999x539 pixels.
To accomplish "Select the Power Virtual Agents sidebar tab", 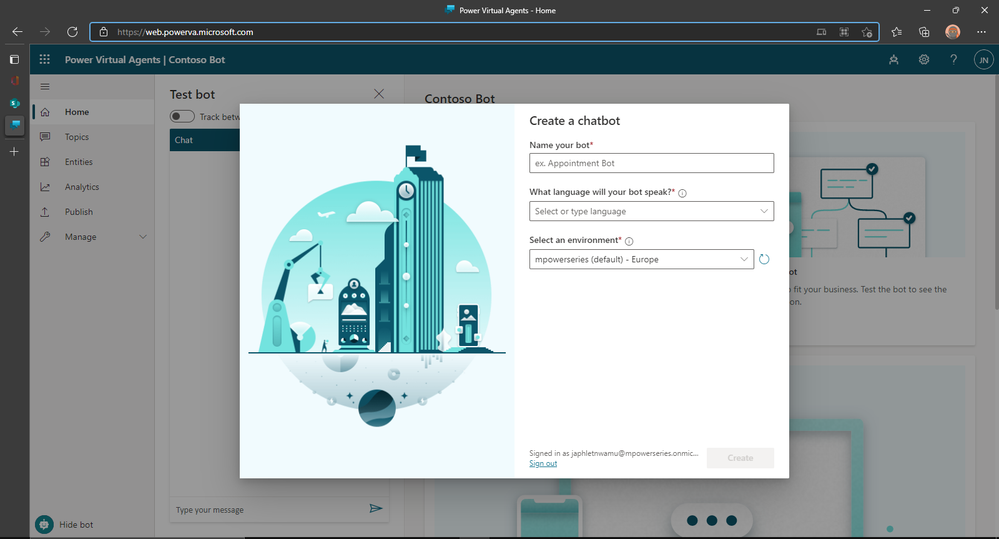I will [x=15, y=125].
